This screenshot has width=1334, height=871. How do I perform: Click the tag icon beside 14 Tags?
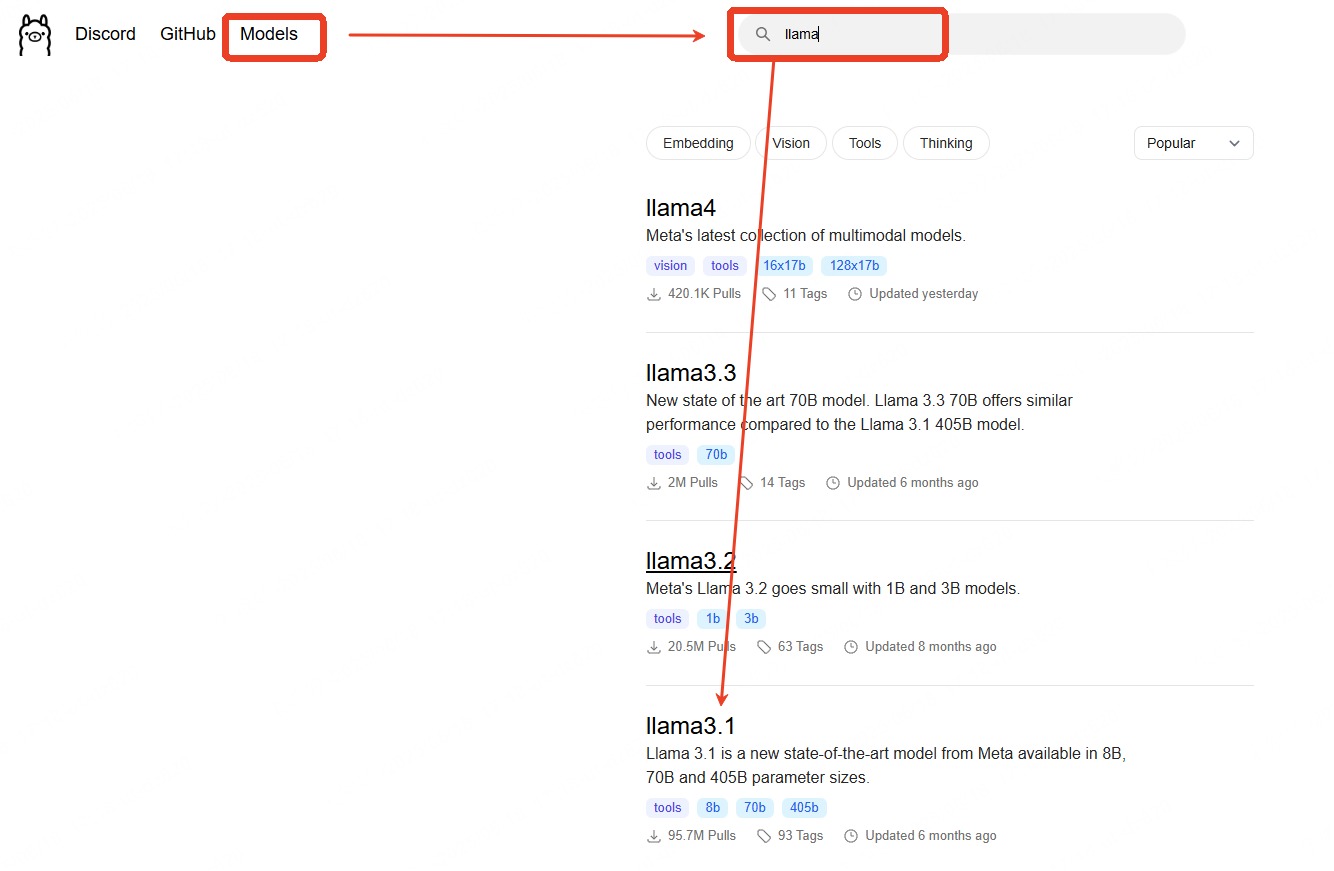coord(746,483)
